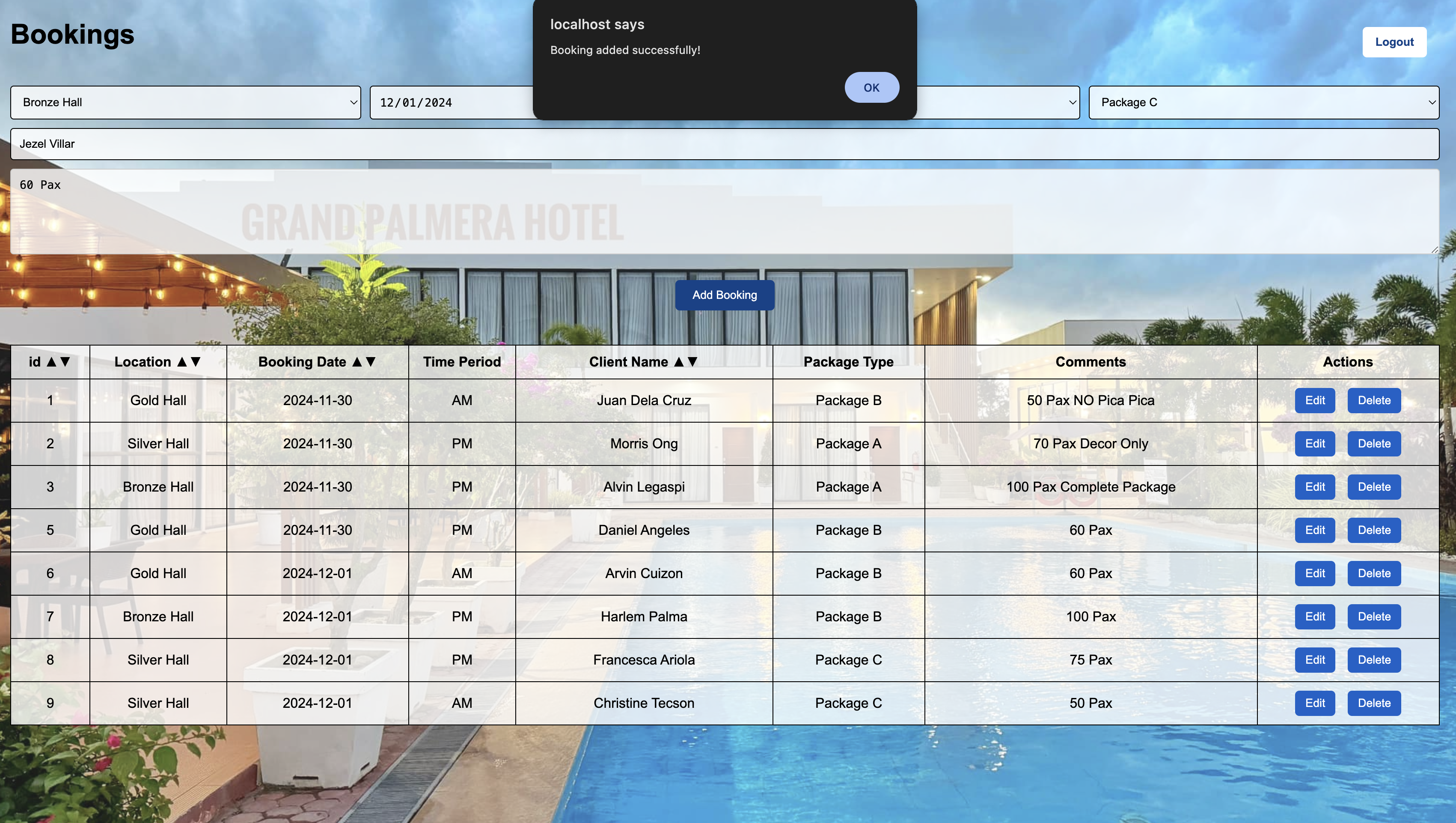Sort Client Name ascending arrow
1456x823 pixels.
679,362
